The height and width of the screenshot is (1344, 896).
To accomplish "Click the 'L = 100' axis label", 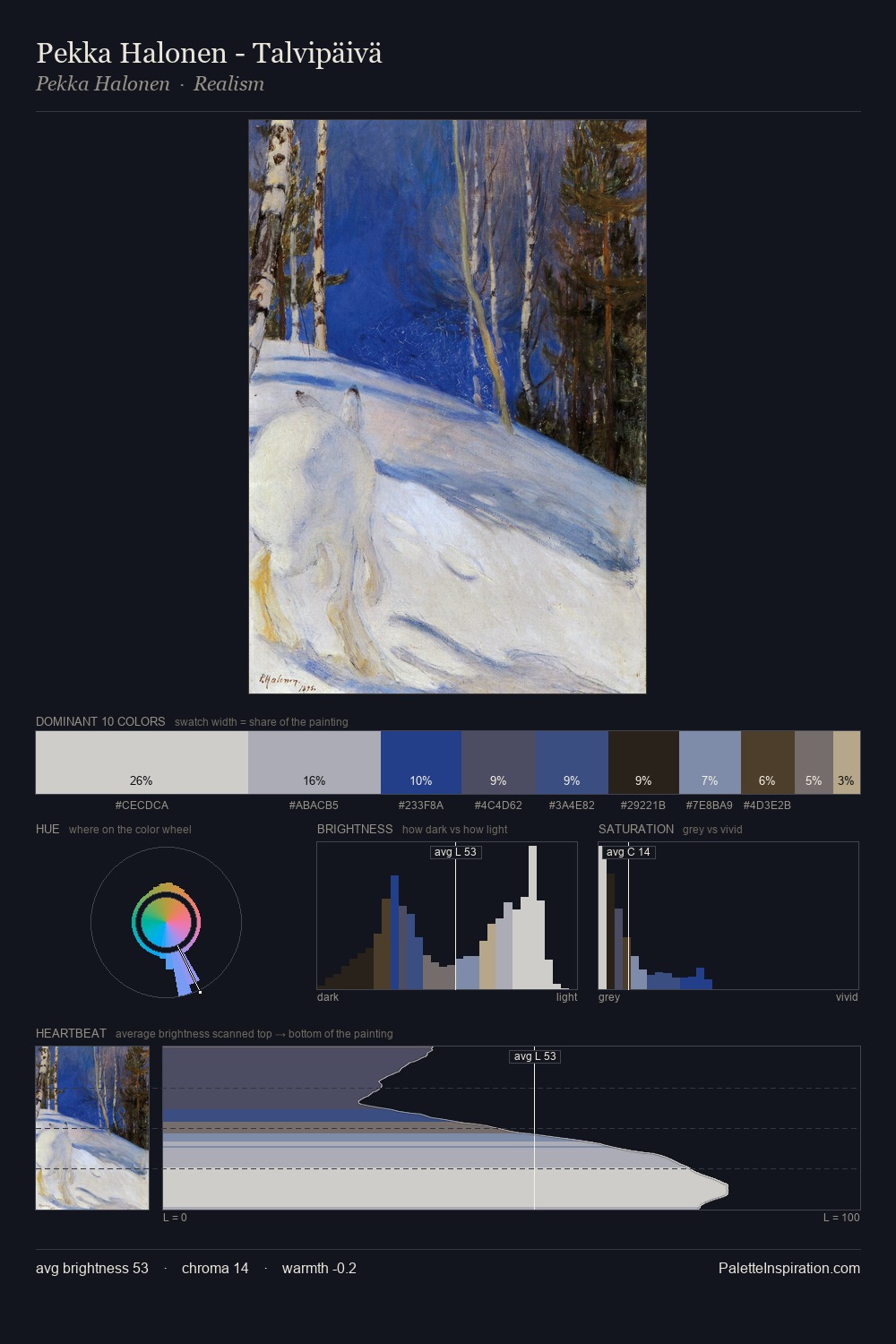I will (x=841, y=1218).
